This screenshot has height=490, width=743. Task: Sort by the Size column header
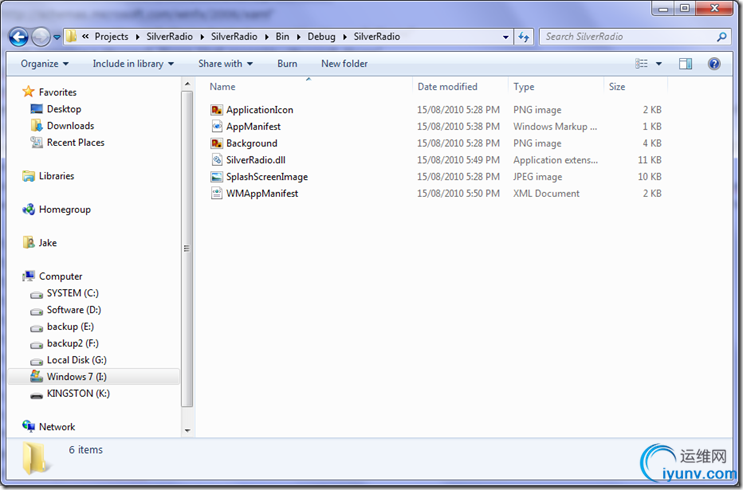point(617,87)
